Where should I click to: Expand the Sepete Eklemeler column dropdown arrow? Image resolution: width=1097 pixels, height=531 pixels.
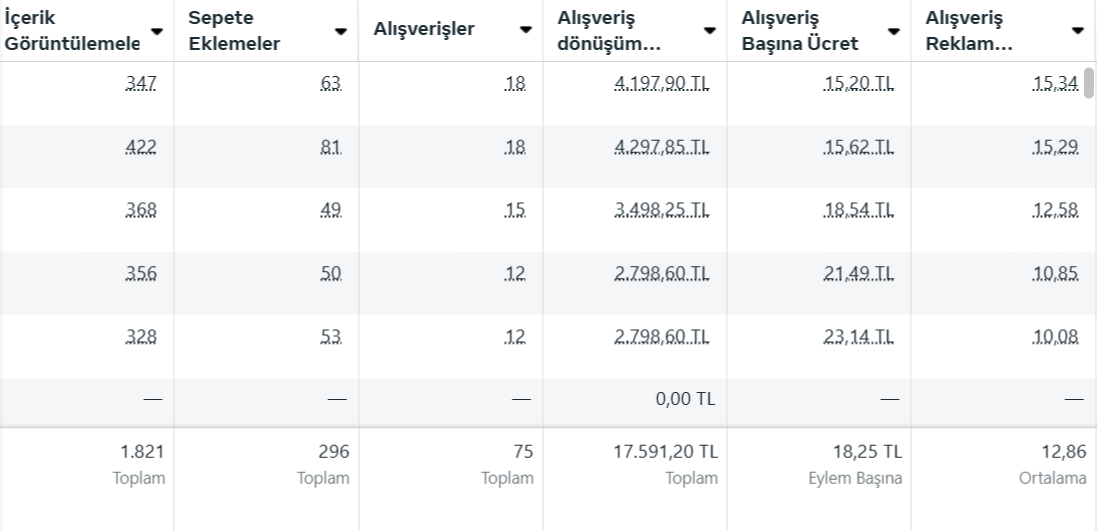click(x=341, y=31)
